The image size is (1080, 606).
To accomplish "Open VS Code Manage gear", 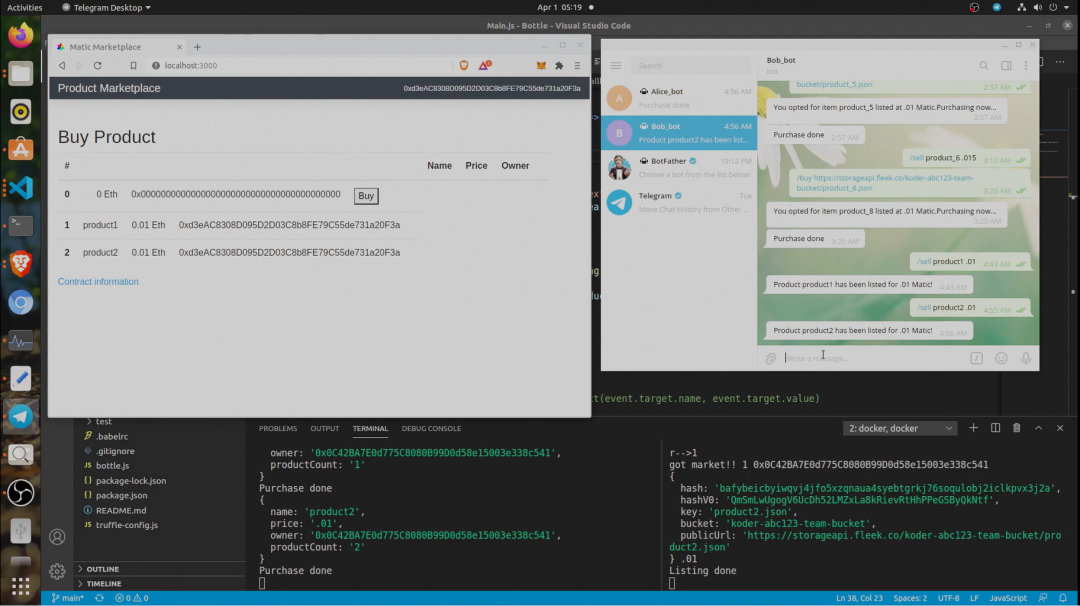I will pyautogui.click(x=57, y=571).
